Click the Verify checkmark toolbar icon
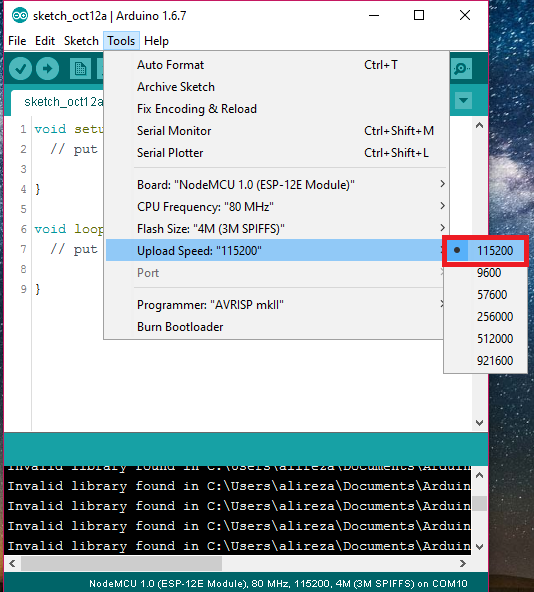Image resolution: width=534 pixels, height=592 pixels. click(x=20, y=69)
